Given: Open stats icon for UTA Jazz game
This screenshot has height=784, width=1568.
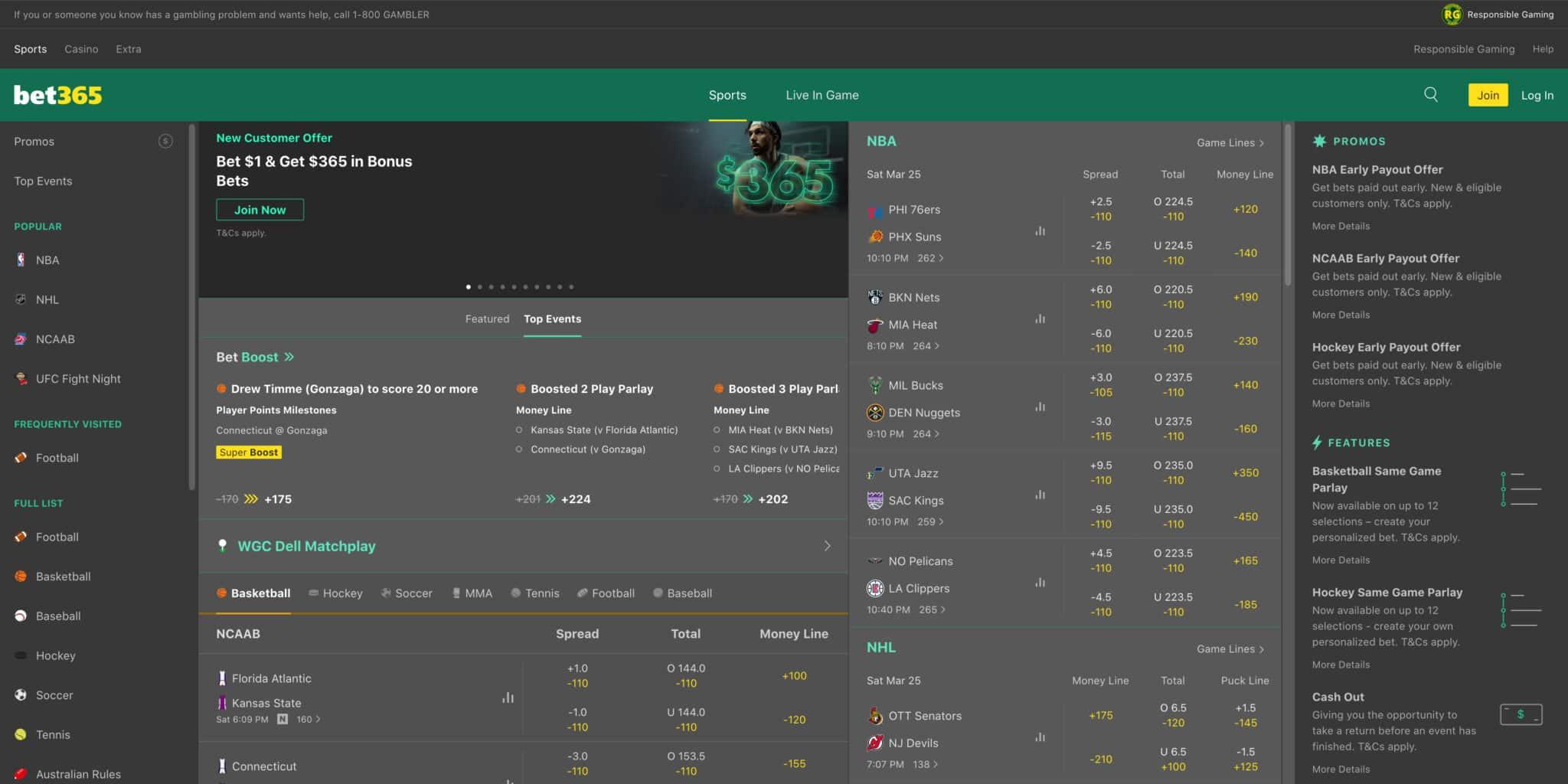Looking at the screenshot, I should tap(1040, 495).
